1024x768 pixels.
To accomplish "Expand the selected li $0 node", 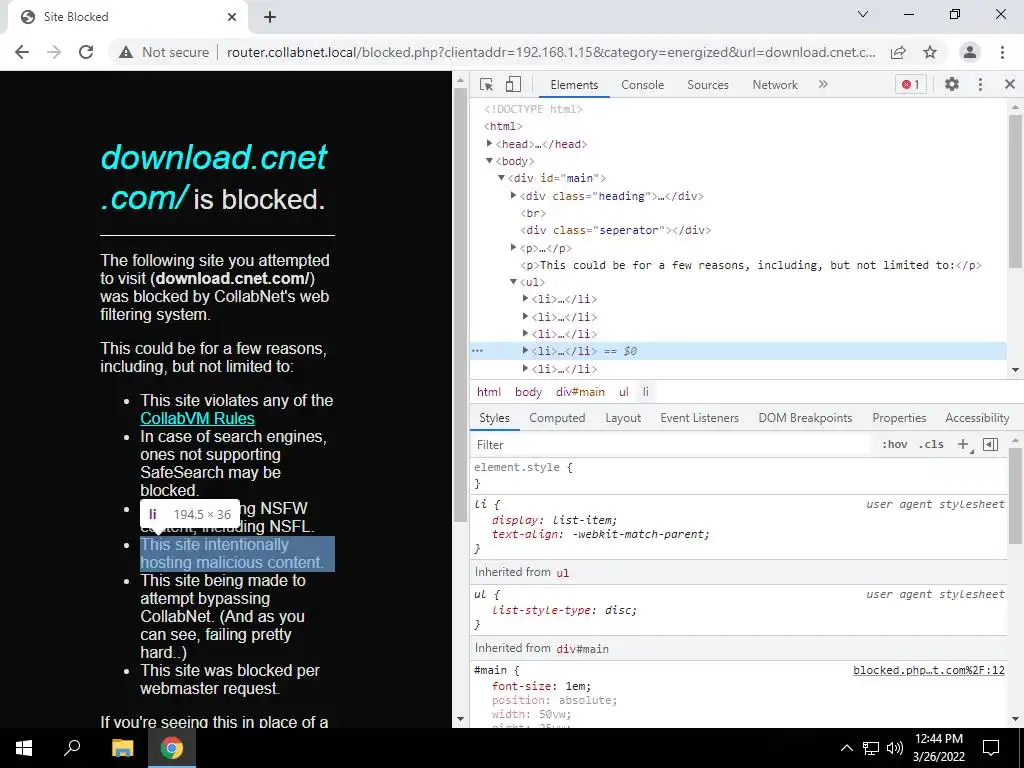I will click(525, 351).
